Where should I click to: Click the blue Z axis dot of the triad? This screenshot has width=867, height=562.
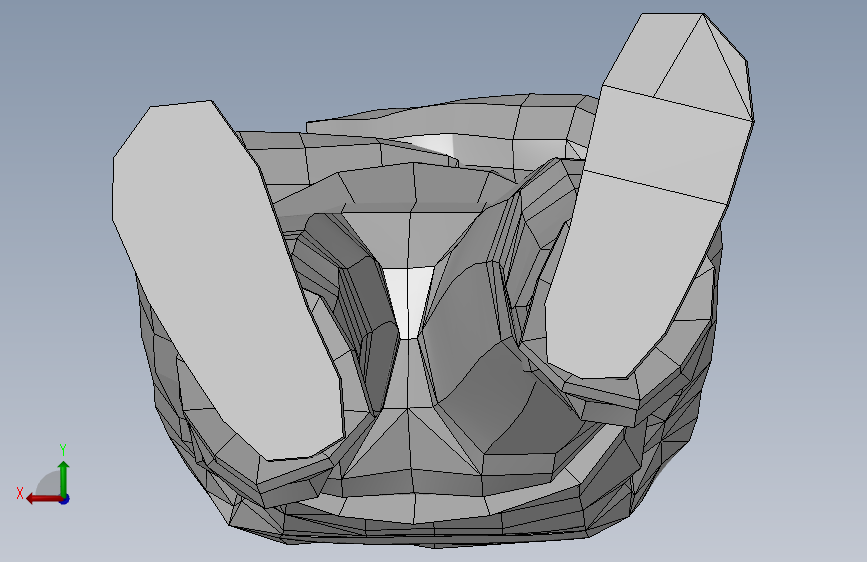(x=65, y=499)
